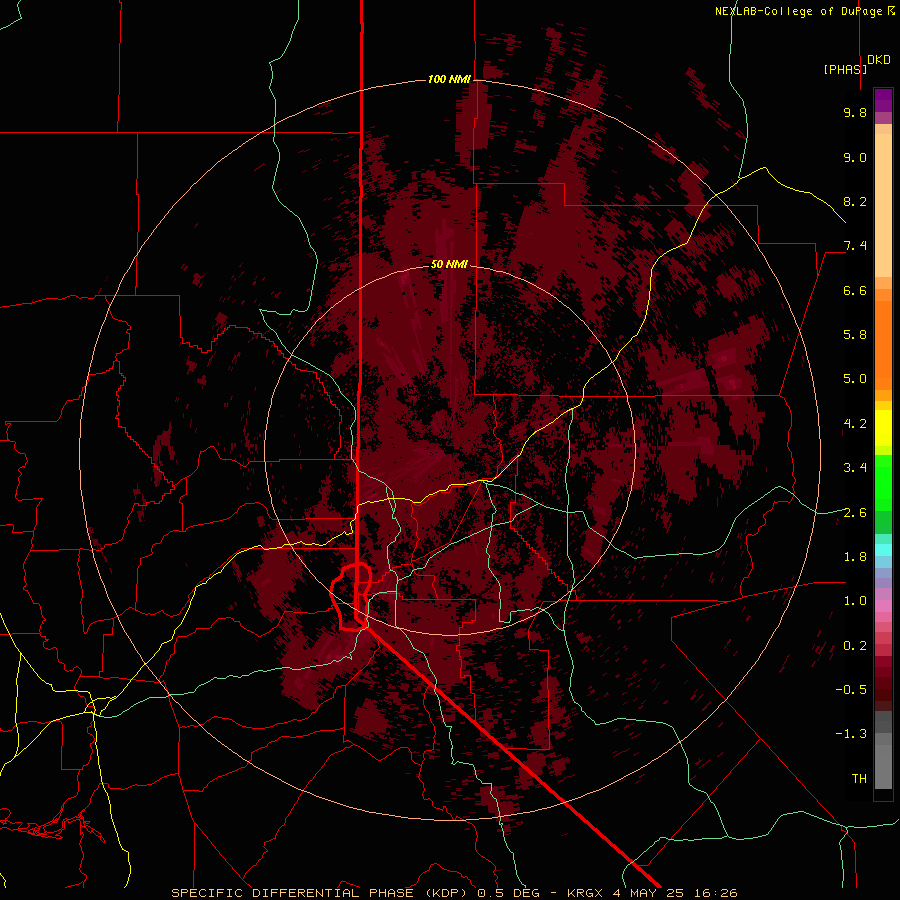The height and width of the screenshot is (900, 900).
Task: Click the 0.2 legend value
Action: (855, 646)
